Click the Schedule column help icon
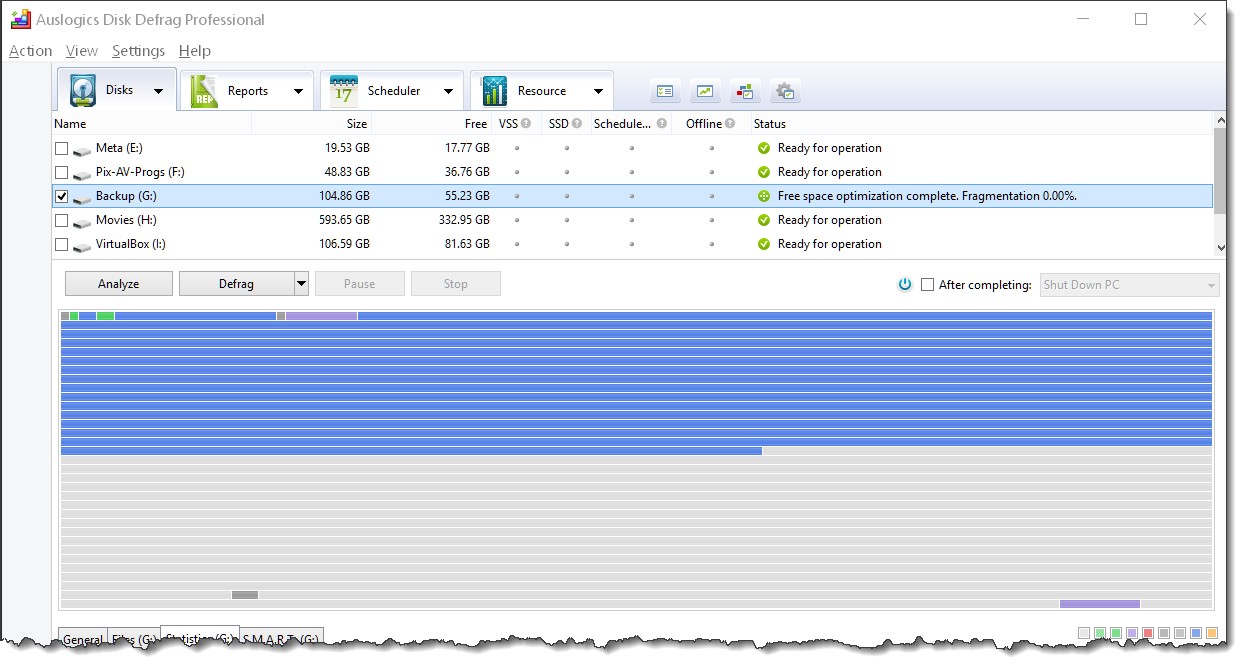 pos(662,124)
